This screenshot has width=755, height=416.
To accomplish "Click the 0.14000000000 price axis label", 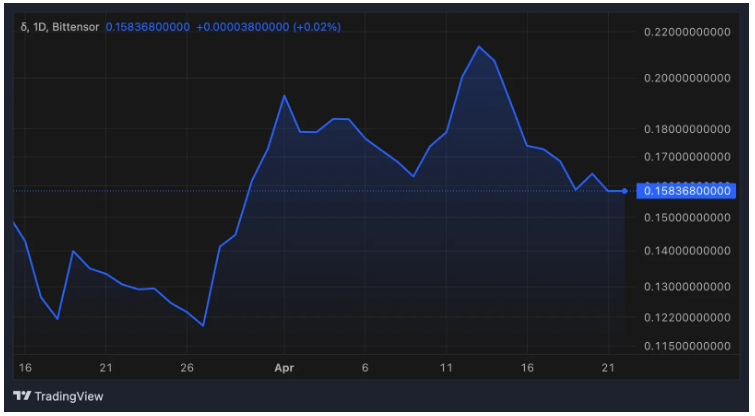I will point(688,251).
